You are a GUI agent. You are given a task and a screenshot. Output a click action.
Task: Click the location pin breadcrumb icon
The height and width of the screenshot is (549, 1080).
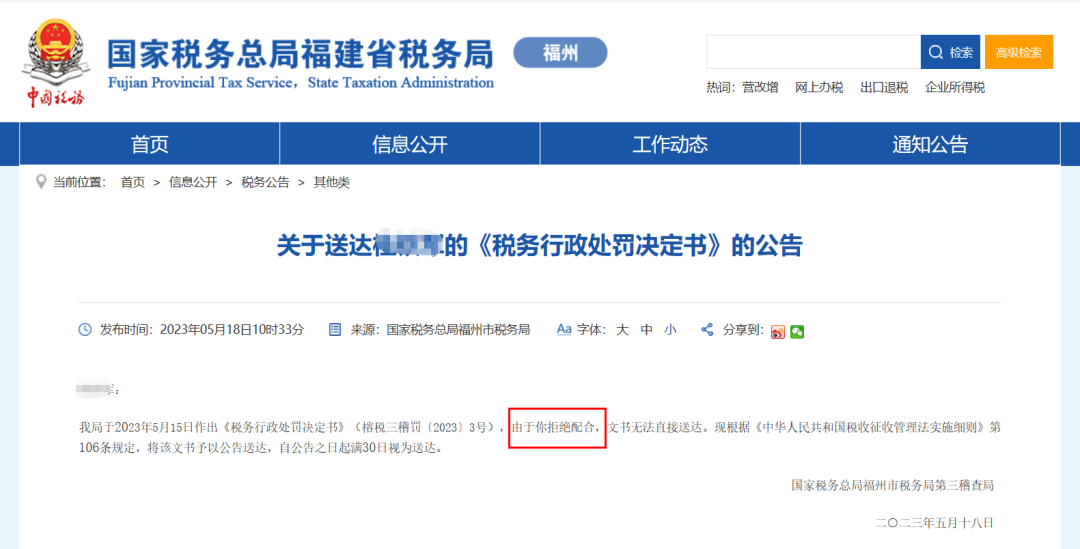(x=40, y=182)
